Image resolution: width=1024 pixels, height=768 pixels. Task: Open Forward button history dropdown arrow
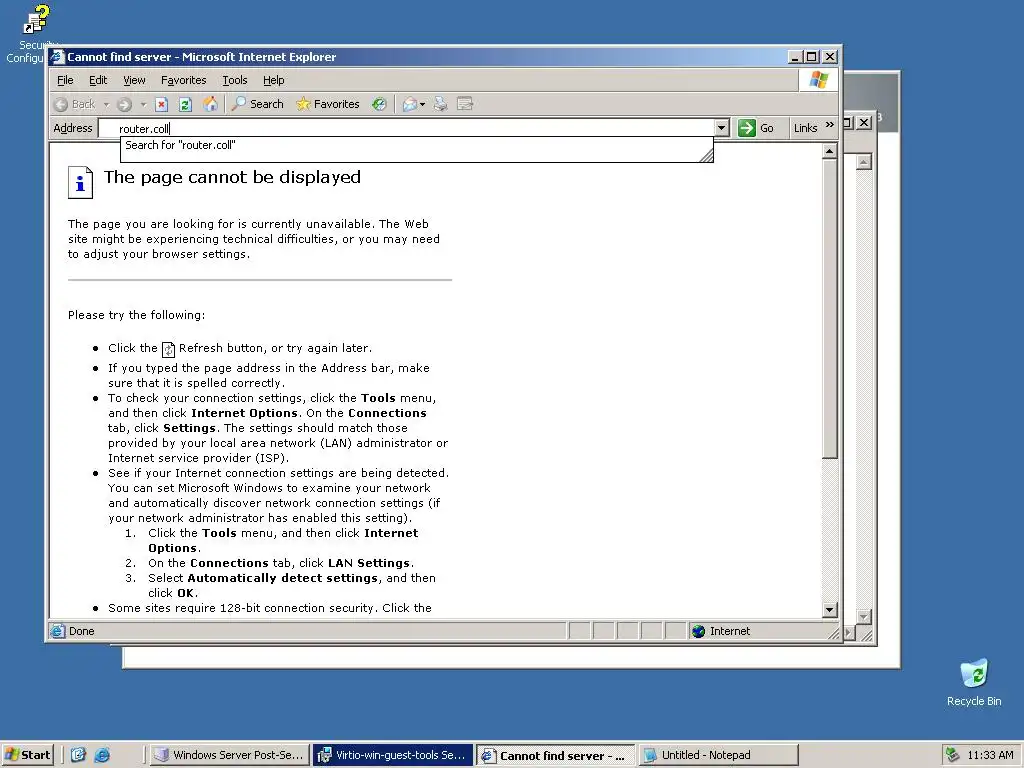tap(143, 104)
